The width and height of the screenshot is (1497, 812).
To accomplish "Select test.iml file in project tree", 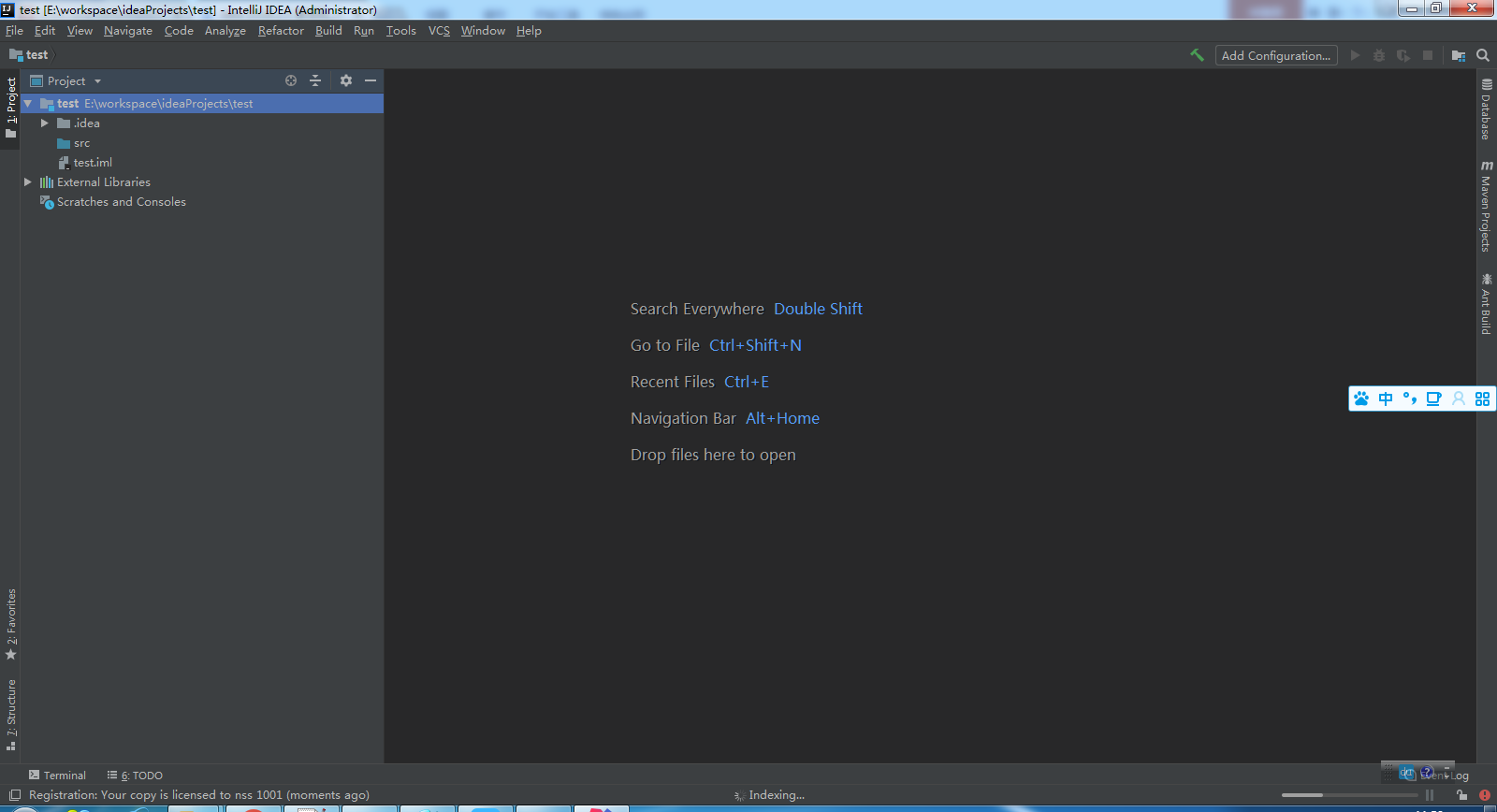I will point(84,163).
